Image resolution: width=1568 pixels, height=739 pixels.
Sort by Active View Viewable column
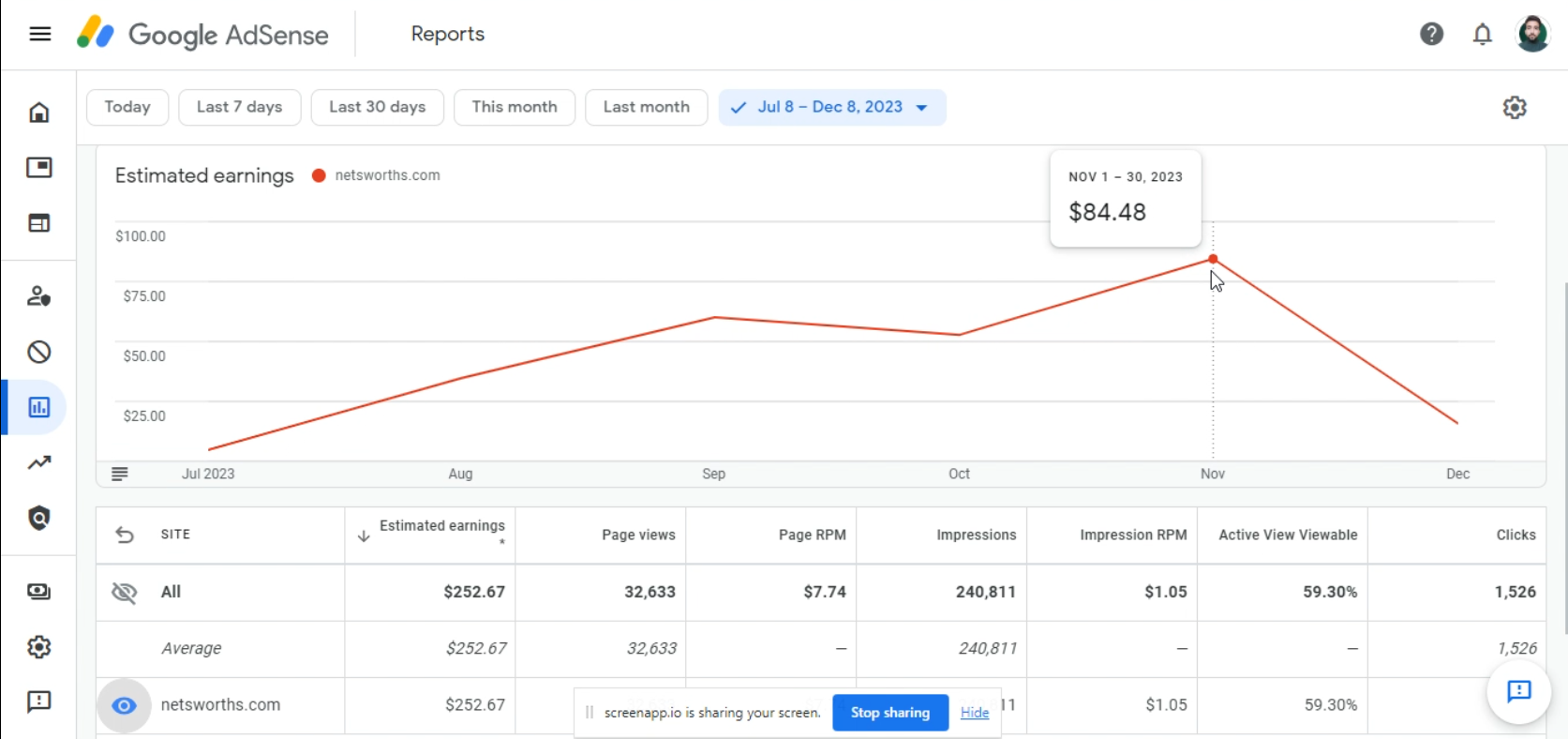click(x=1288, y=535)
